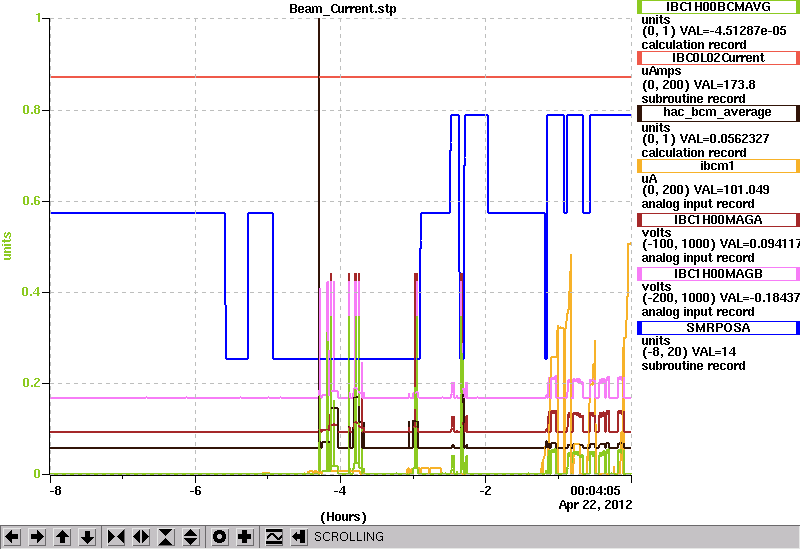Compress horizontally with the inward-triangles bowtie icon

(116, 537)
